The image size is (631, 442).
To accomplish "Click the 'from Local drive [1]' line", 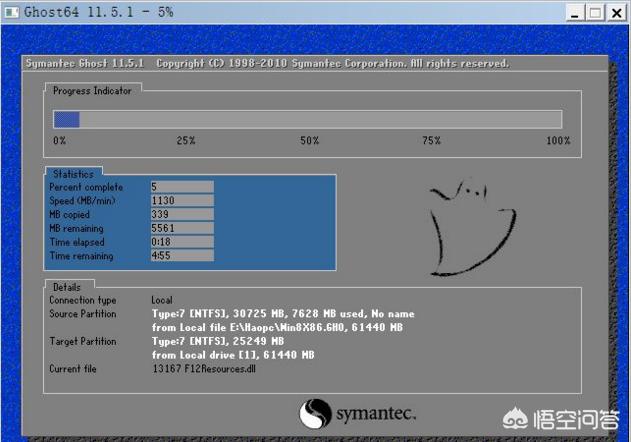I will pyautogui.click(x=233, y=355).
